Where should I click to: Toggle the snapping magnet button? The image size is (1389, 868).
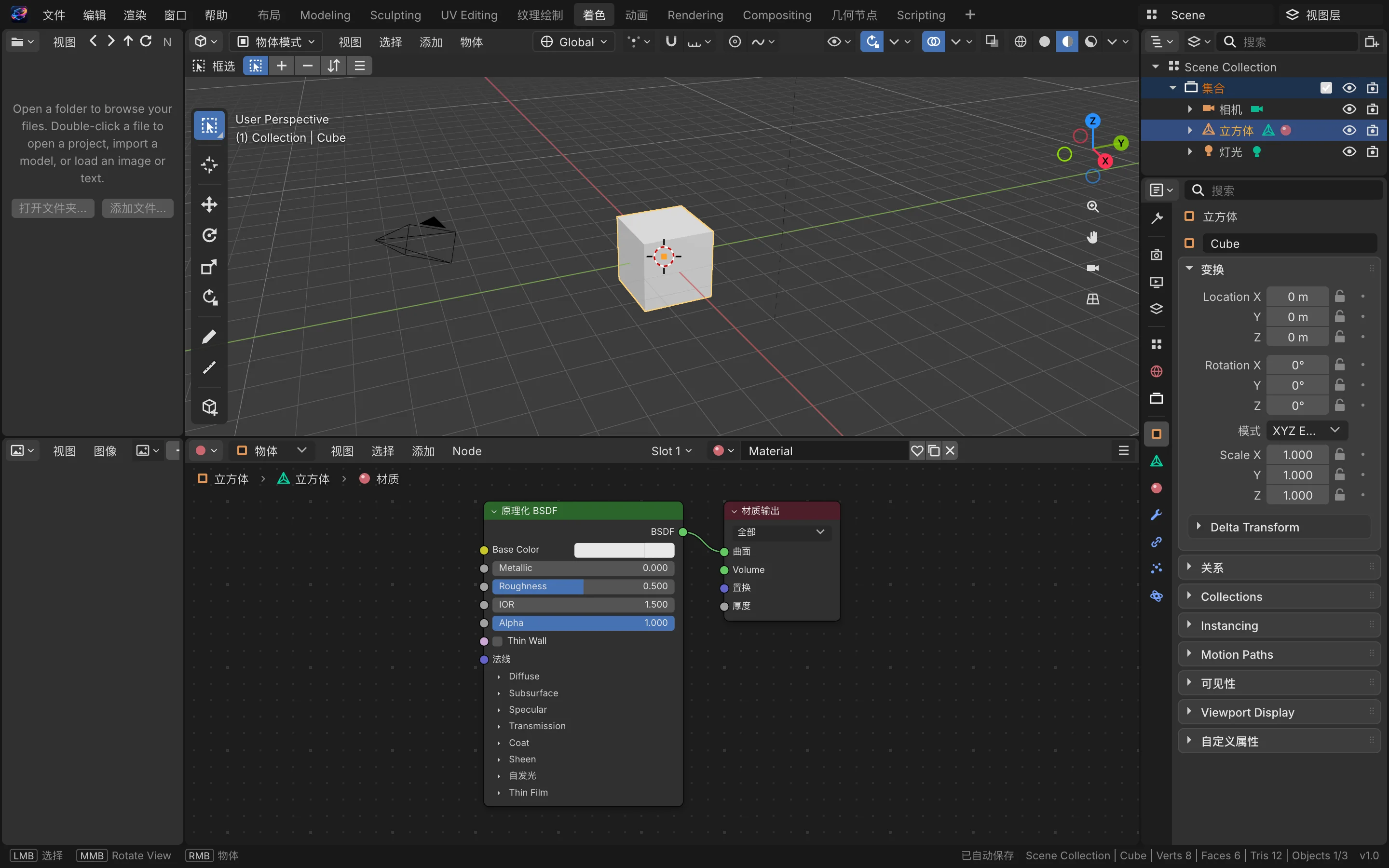[x=671, y=41]
